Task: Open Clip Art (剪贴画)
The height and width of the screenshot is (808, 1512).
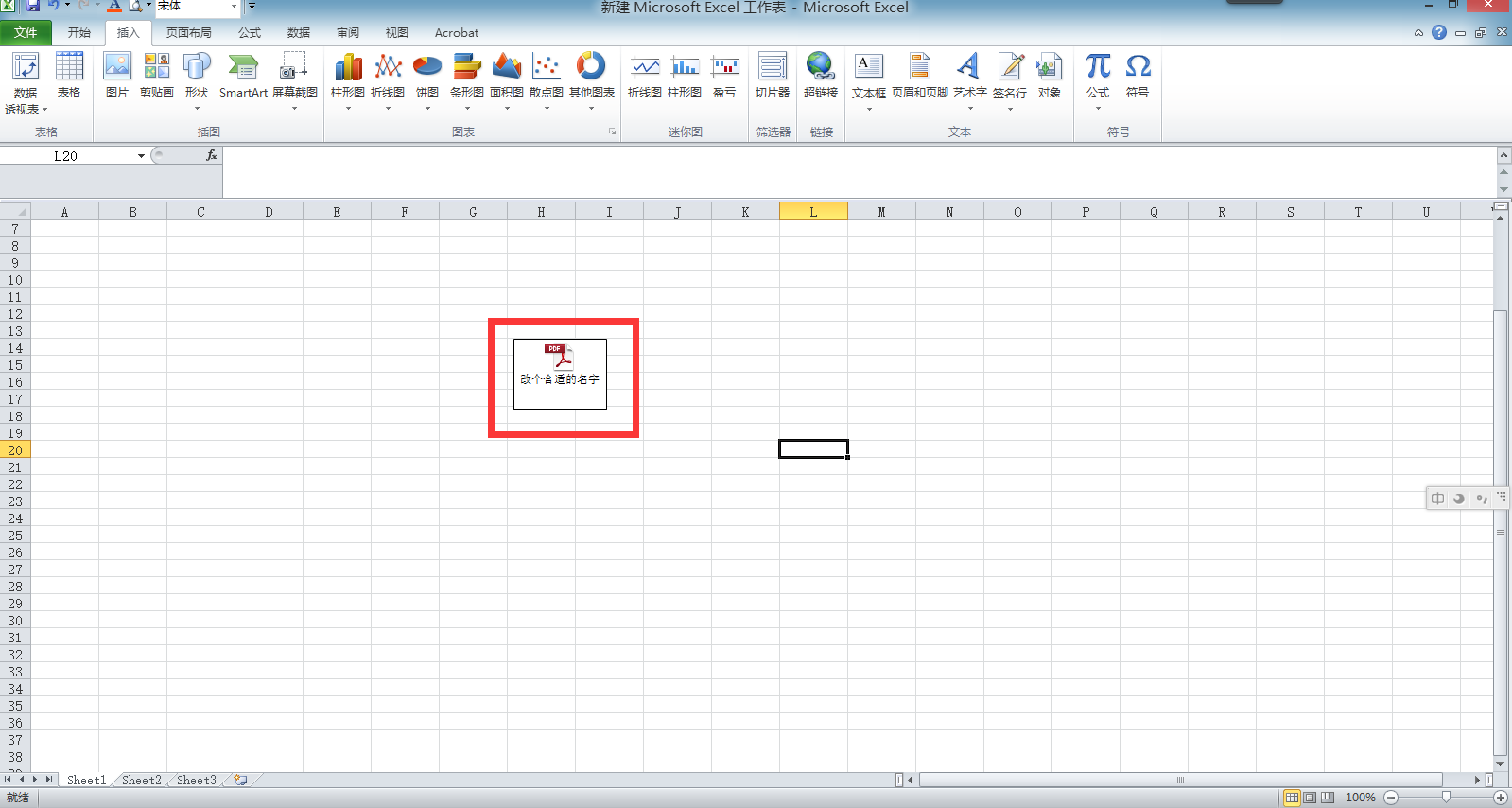Action: (x=157, y=76)
